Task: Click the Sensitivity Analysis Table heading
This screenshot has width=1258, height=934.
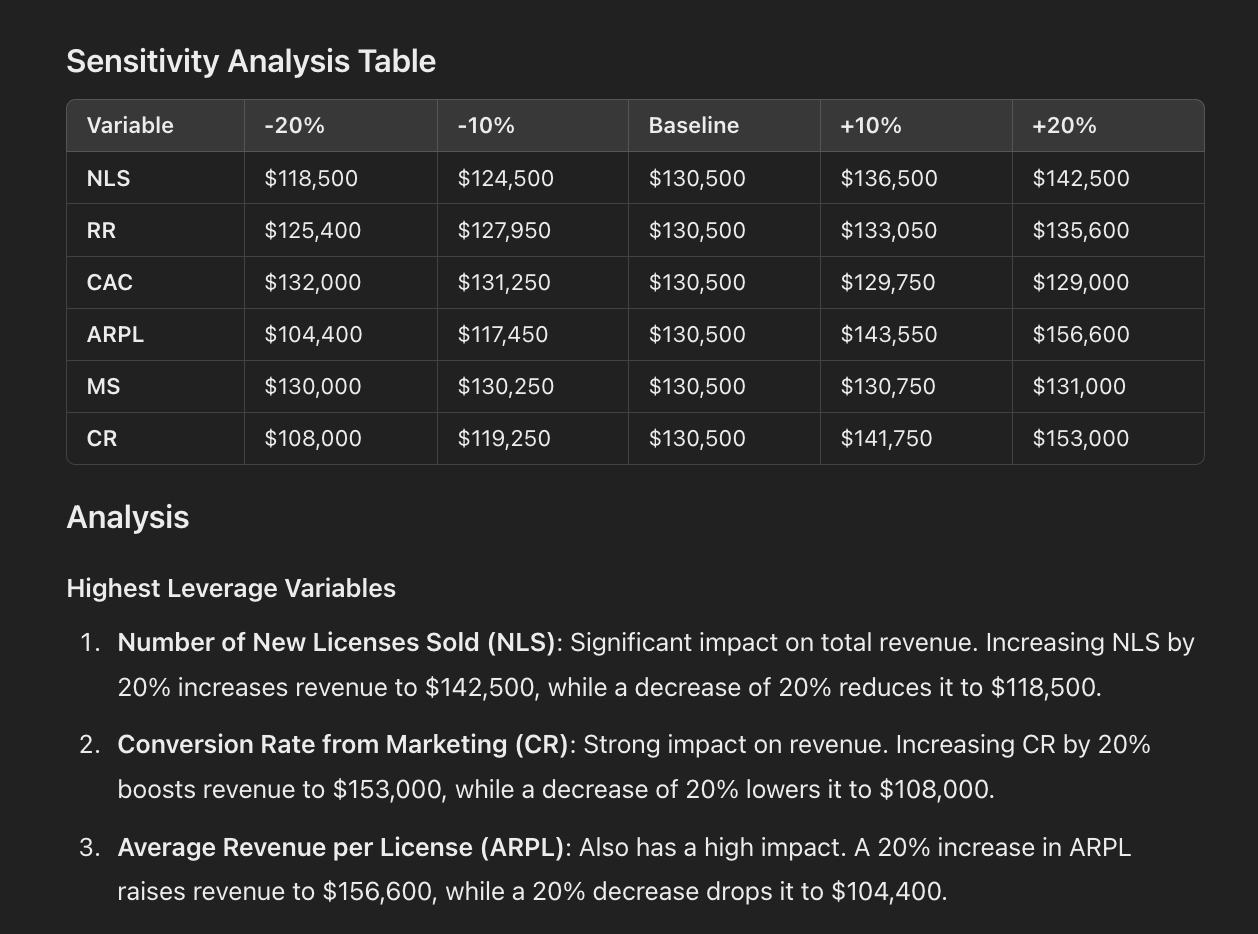Action: click(x=251, y=61)
